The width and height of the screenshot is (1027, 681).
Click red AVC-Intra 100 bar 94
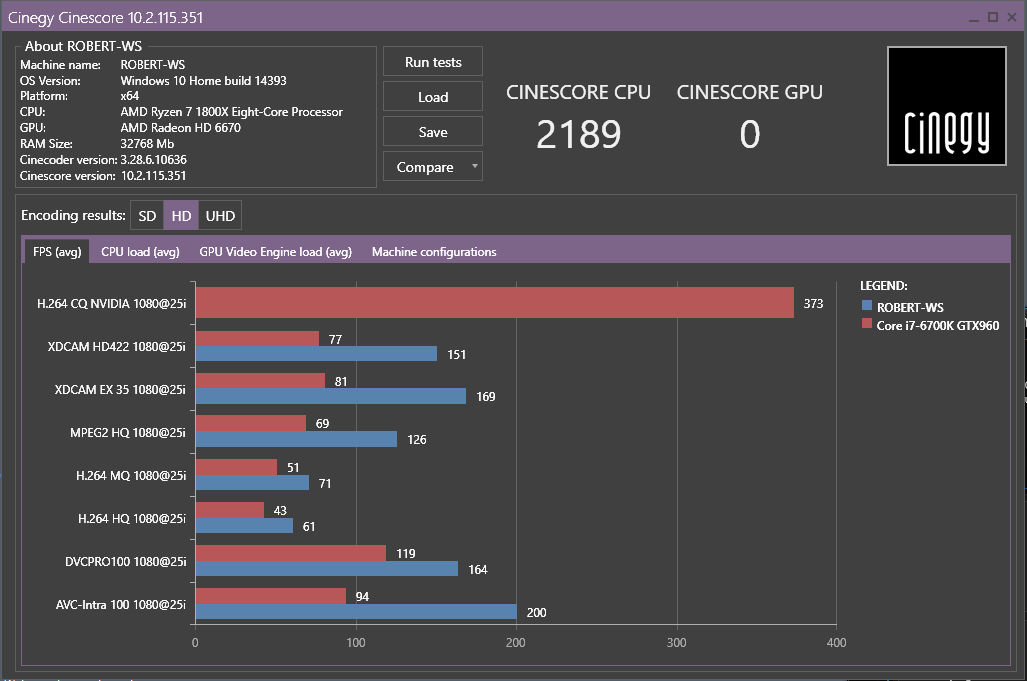271,596
